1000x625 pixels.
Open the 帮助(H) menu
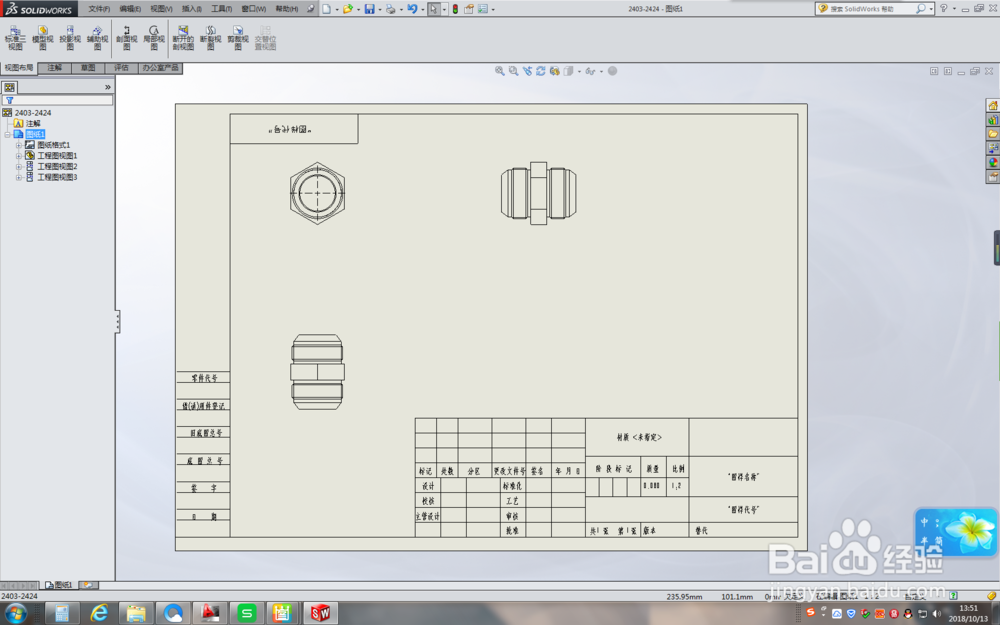(286, 9)
